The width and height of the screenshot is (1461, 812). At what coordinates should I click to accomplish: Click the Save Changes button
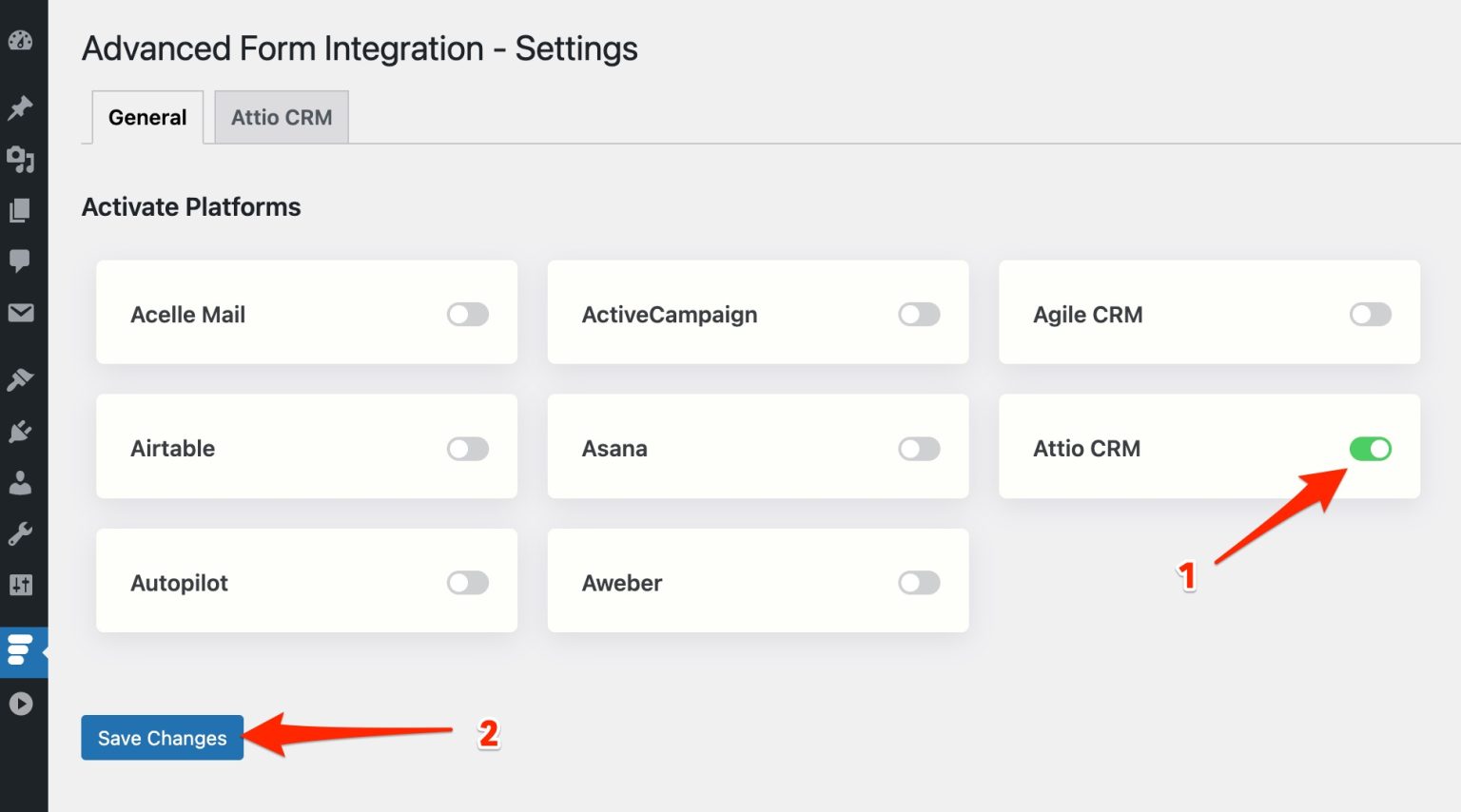162,737
